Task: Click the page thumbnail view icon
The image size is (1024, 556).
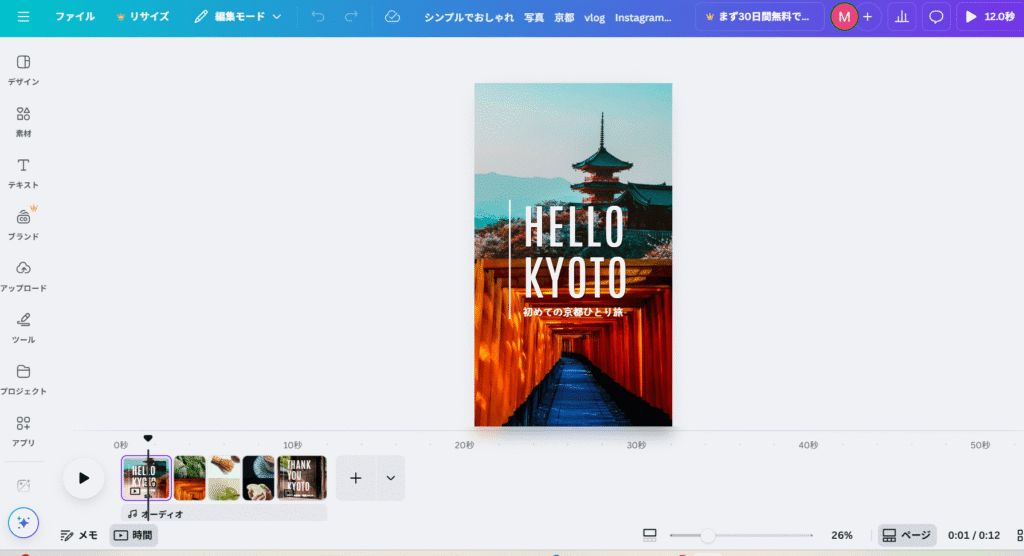Action: tap(649, 535)
